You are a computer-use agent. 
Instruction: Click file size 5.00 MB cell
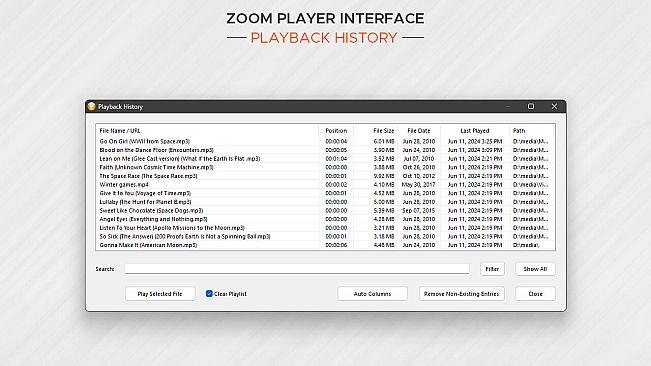click(x=384, y=202)
